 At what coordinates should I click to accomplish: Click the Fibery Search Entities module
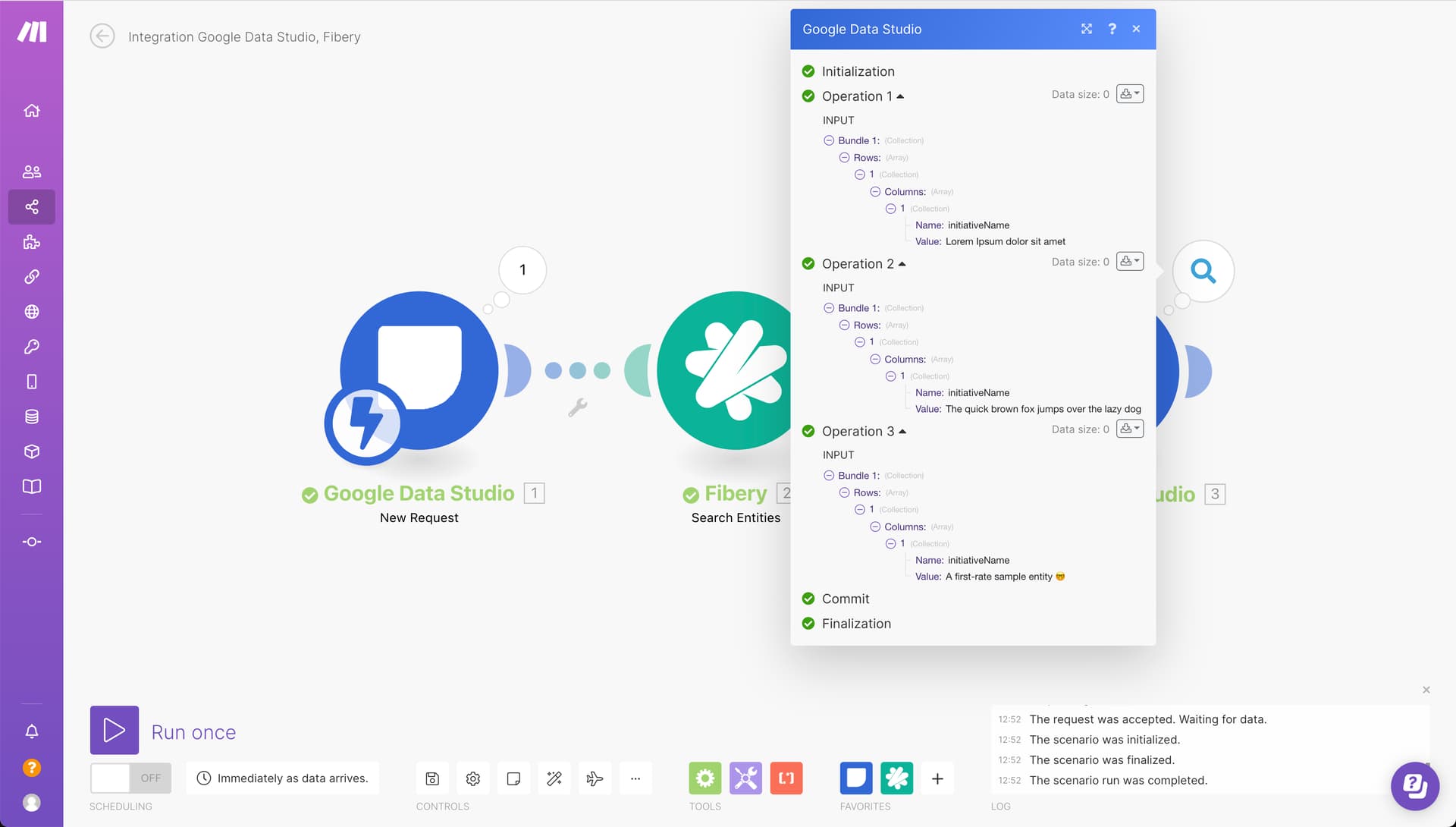724,370
